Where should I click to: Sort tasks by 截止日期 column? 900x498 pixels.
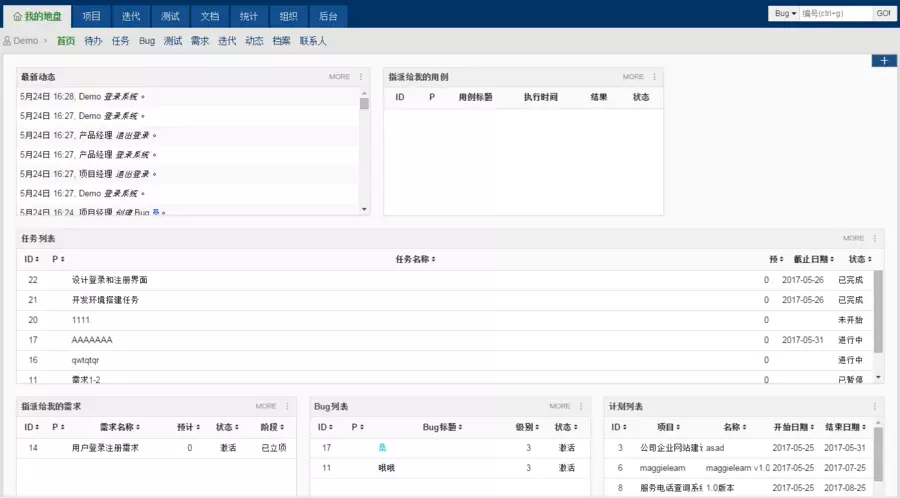pos(810,259)
